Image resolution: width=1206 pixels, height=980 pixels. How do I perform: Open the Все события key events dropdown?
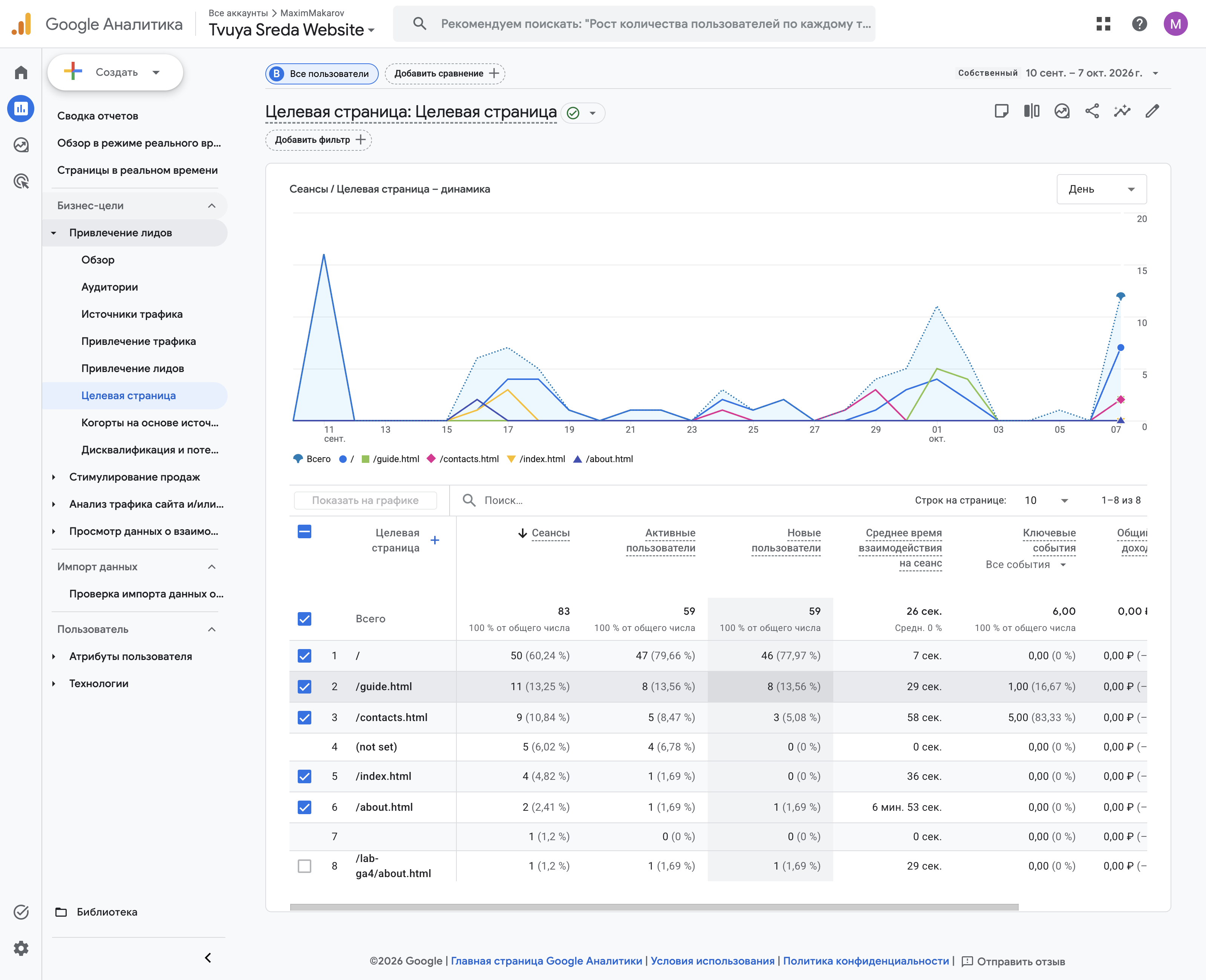[1025, 565]
